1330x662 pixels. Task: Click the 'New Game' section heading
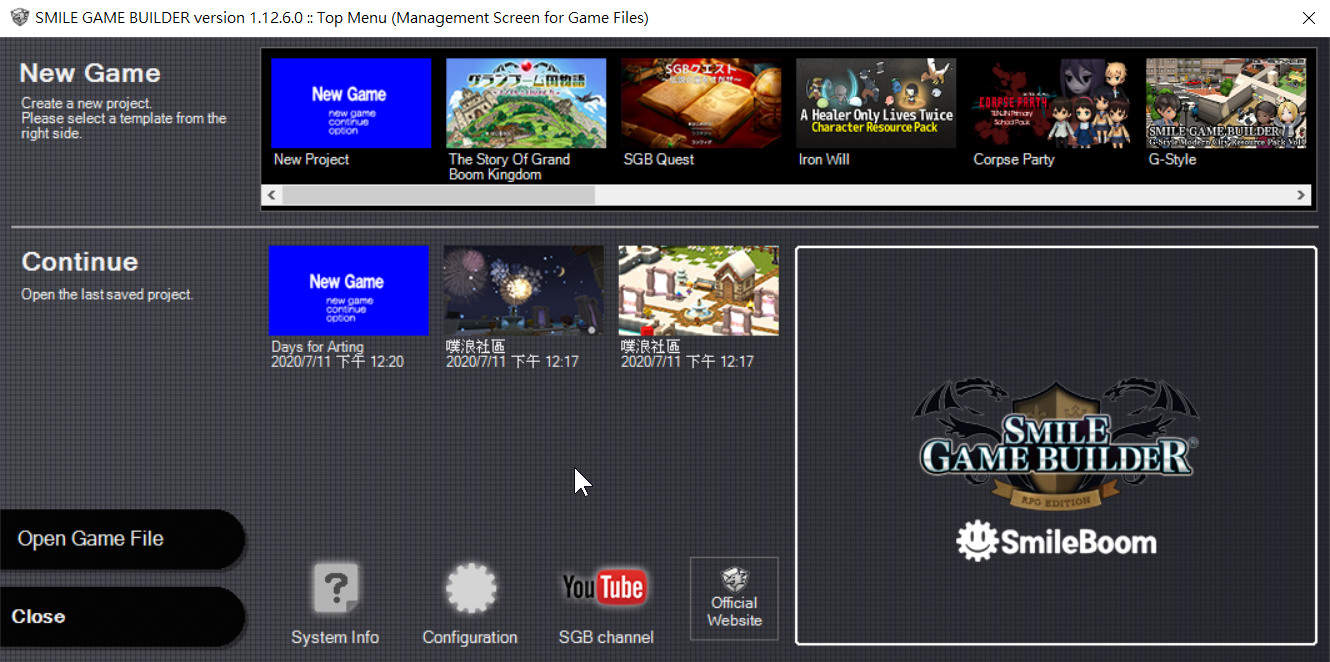pos(90,73)
